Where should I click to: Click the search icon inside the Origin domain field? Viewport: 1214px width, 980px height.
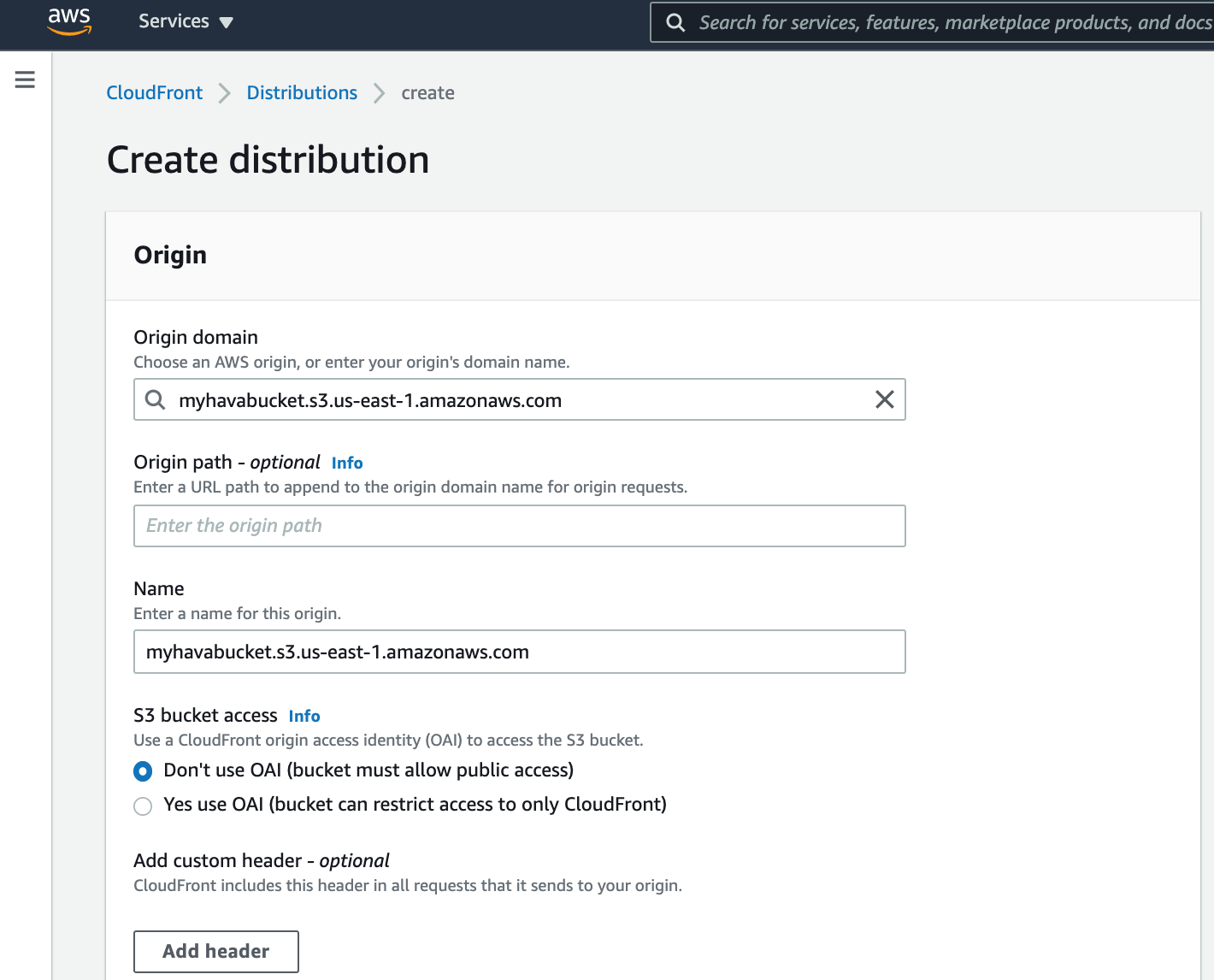point(155,399)
